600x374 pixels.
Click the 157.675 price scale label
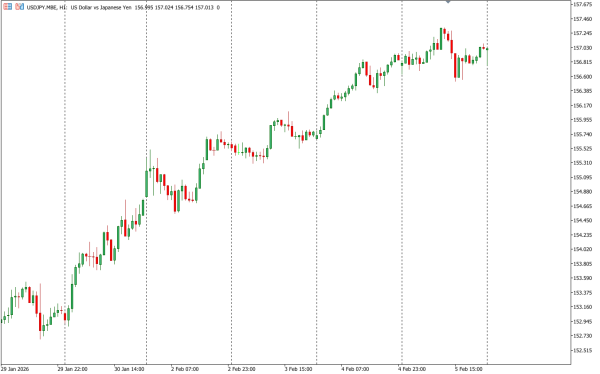pyautogui.click(x=582, y=5)
